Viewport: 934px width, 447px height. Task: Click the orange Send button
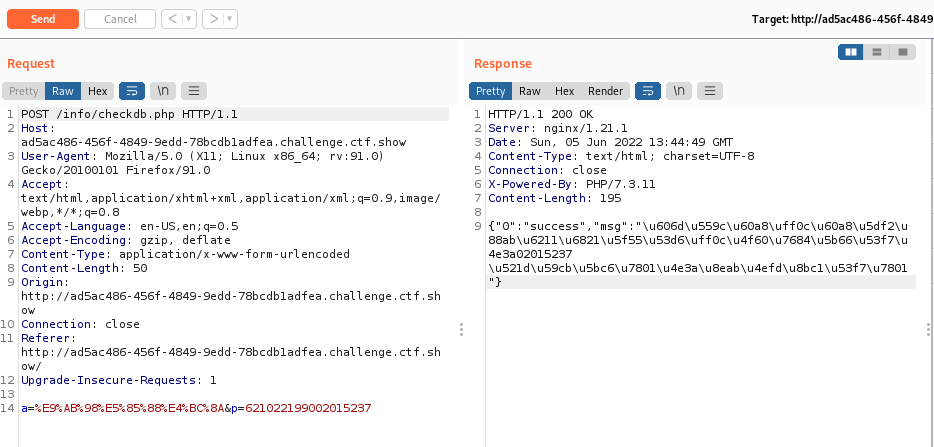pos(43,19)
